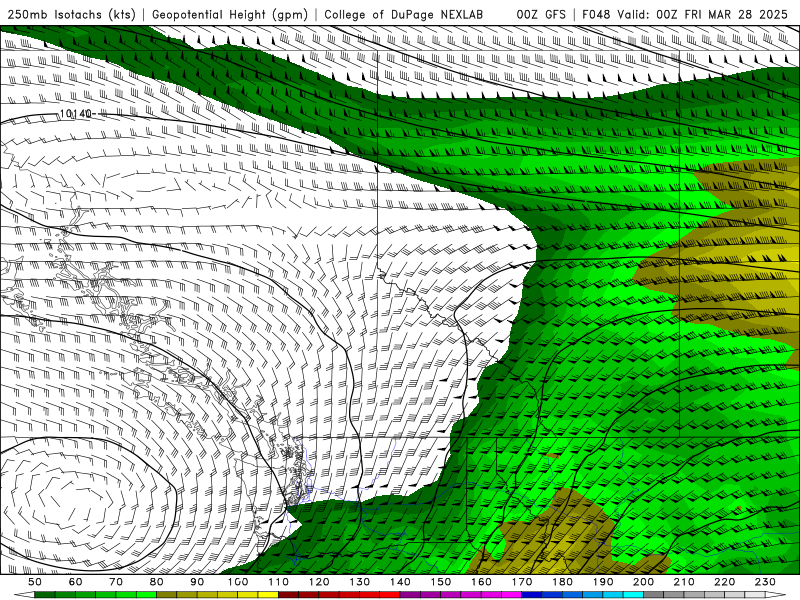
Task: Click the '210' value on the color scale
Action: point(685,582)
